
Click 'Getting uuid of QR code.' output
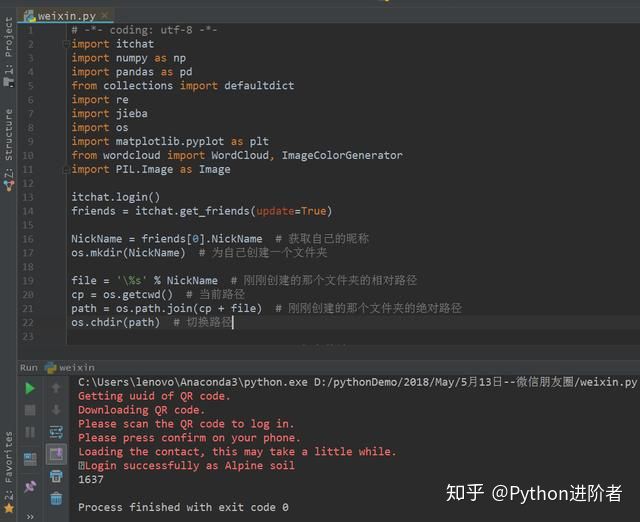coord(154,396)
